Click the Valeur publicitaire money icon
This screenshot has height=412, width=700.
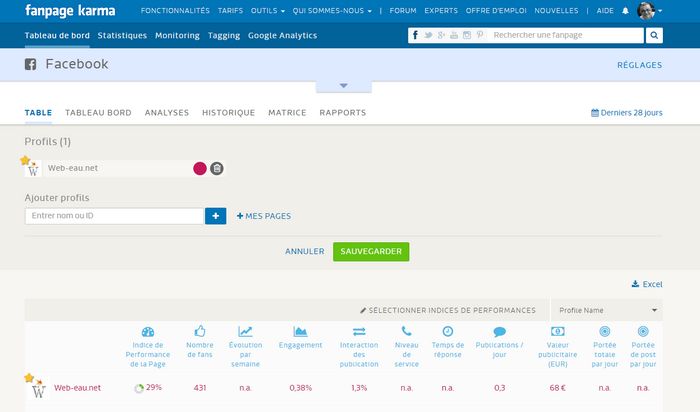(x=558, y=331)
